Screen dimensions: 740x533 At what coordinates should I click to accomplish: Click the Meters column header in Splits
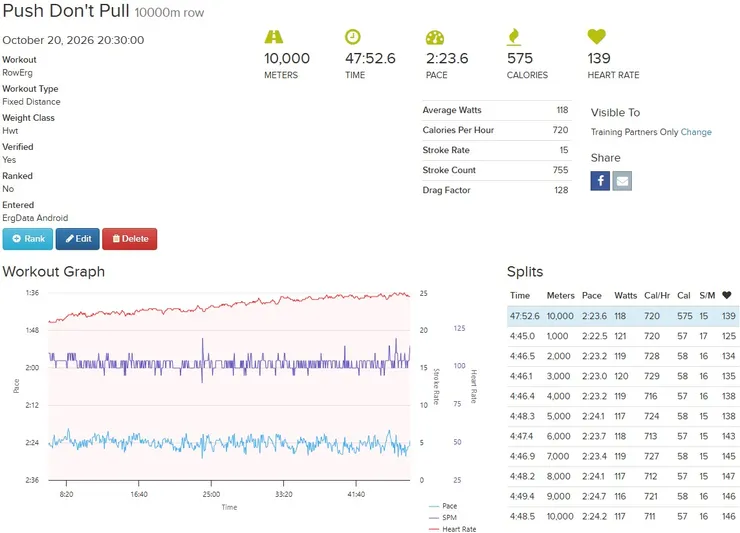tap(560, 296)
